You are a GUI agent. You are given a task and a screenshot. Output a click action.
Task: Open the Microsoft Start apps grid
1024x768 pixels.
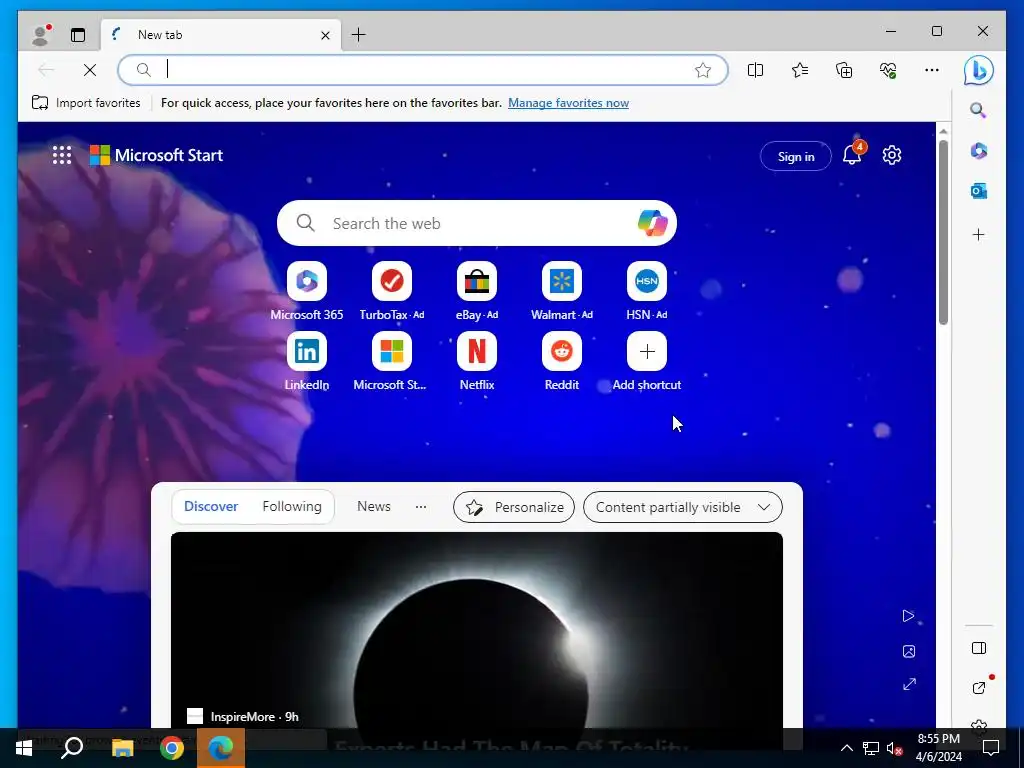[62, 155]
